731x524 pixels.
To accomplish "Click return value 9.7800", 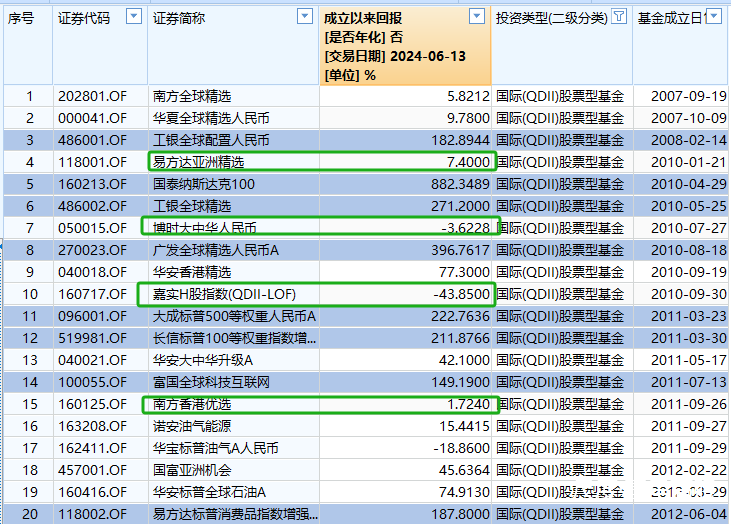I will pyautogui.click(x=468, y=118).
